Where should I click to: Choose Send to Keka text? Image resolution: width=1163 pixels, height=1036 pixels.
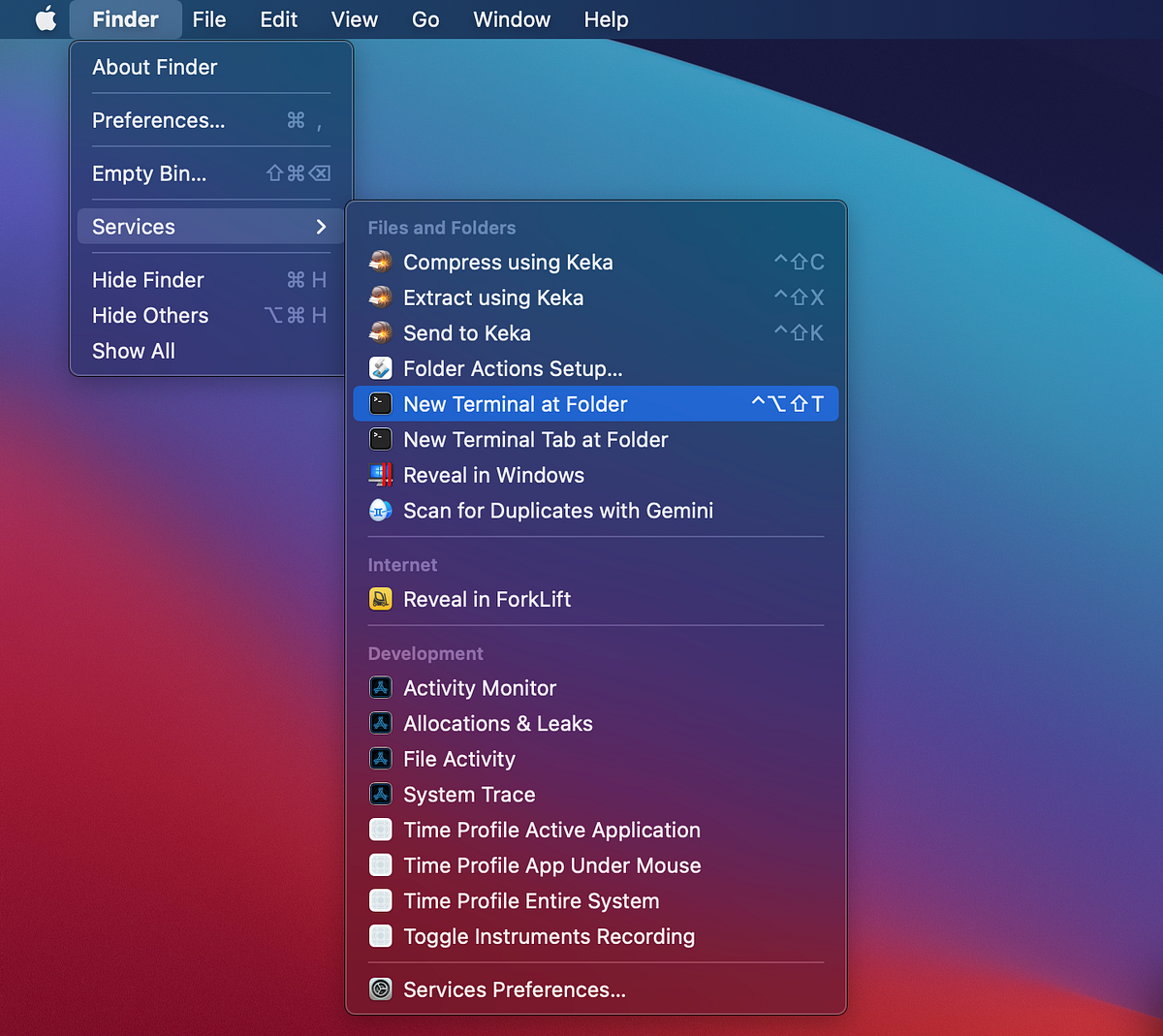click(467, 333)
